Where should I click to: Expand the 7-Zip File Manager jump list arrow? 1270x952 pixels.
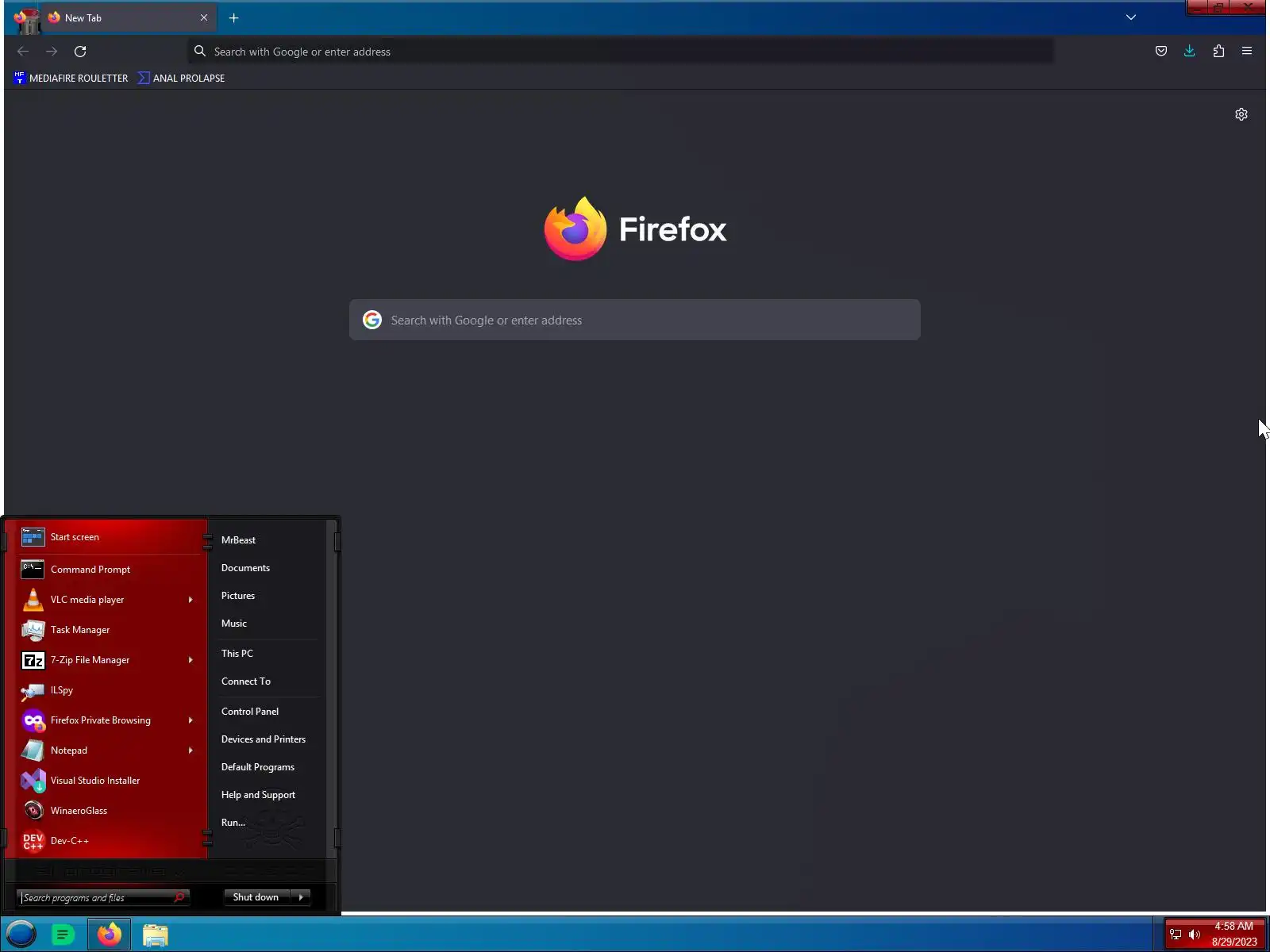[x=190, y=660]
